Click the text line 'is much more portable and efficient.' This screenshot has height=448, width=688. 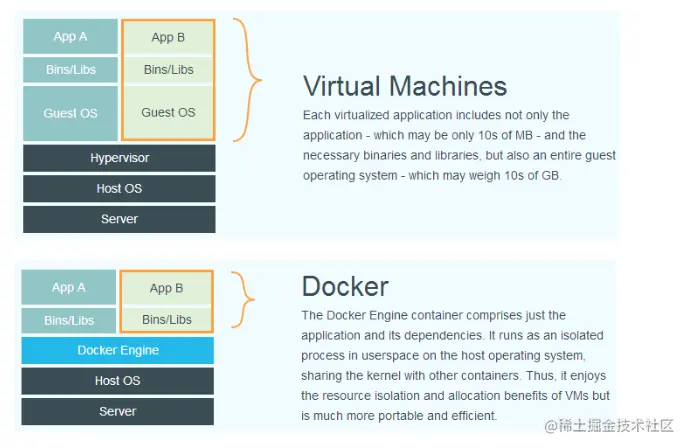coord(399,416)
